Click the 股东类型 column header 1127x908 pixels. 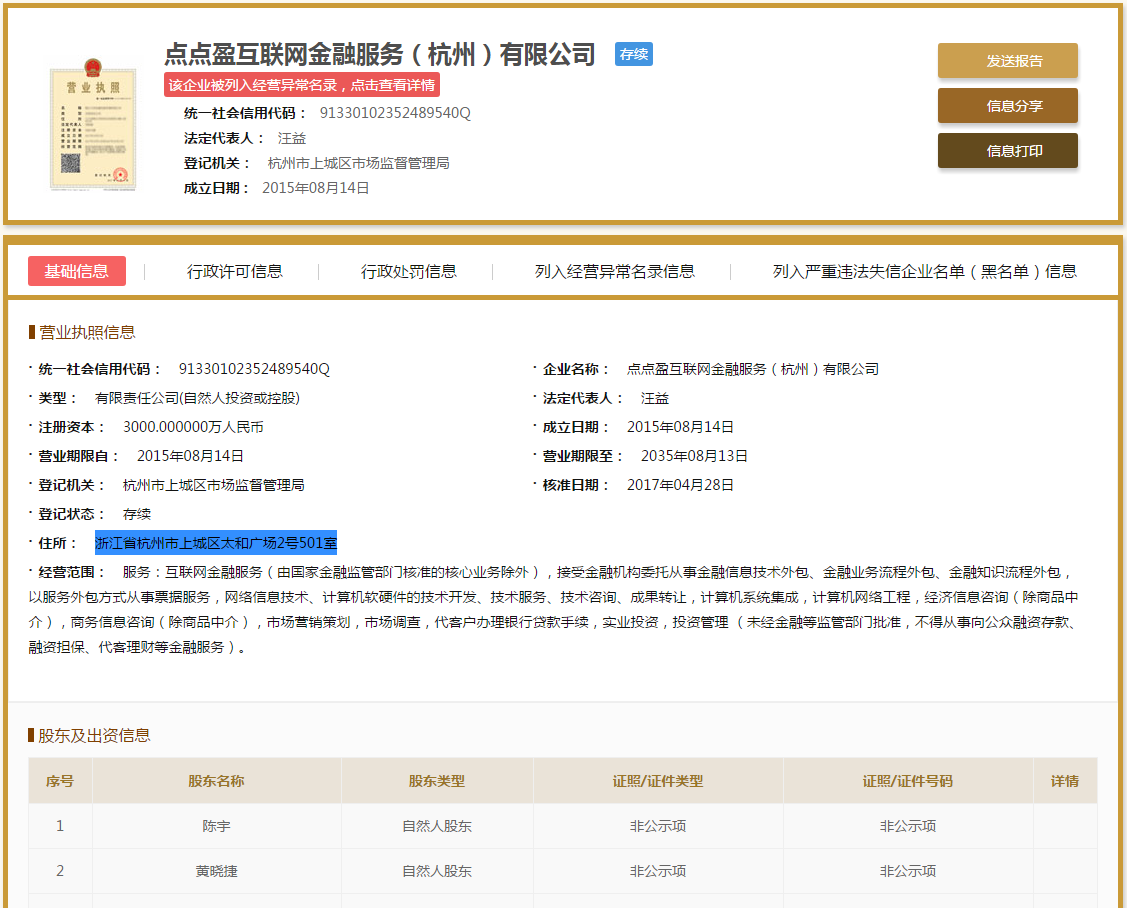coord(436,781)
